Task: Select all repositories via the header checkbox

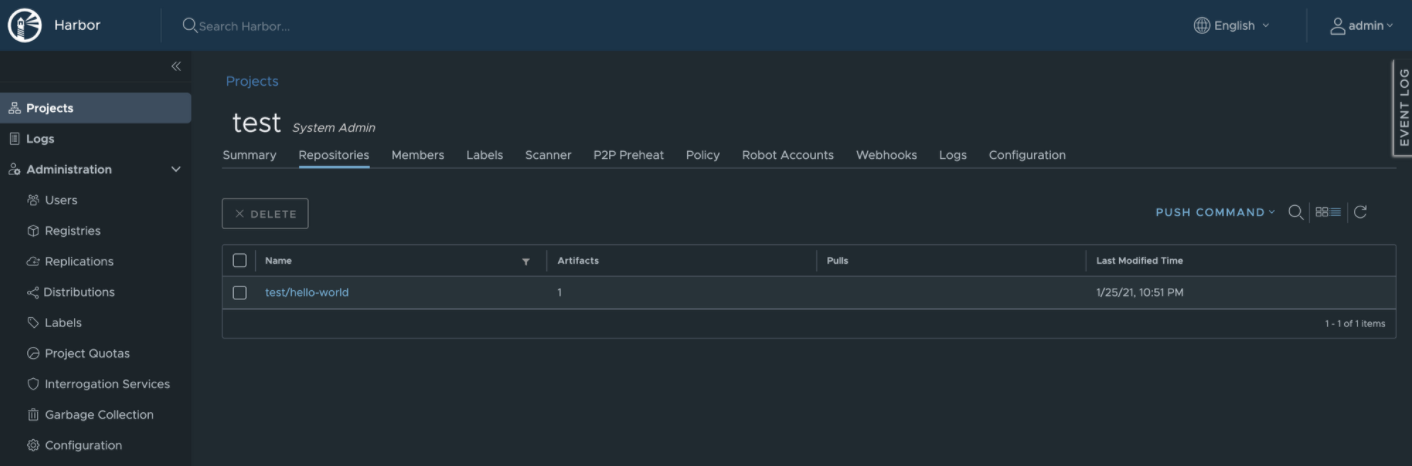Action: 239,261
